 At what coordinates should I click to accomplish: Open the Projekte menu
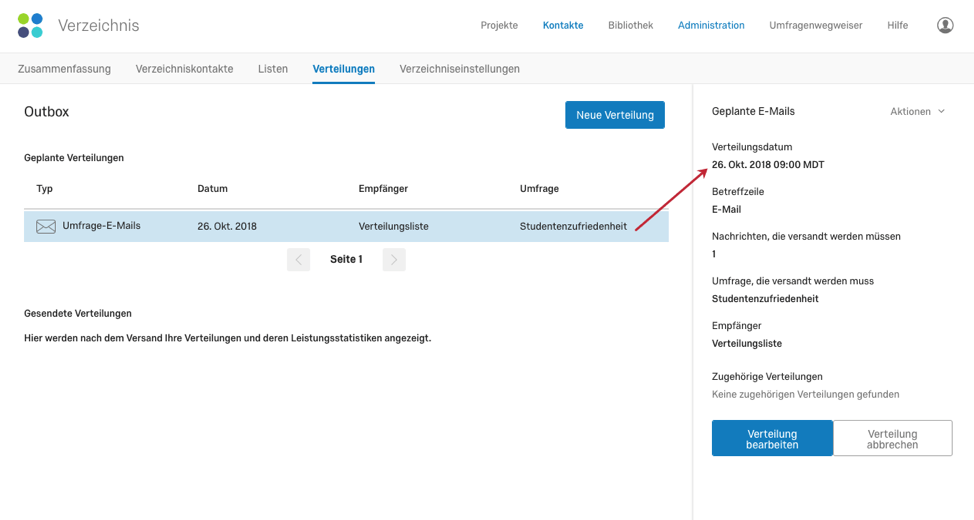[499, 25]
